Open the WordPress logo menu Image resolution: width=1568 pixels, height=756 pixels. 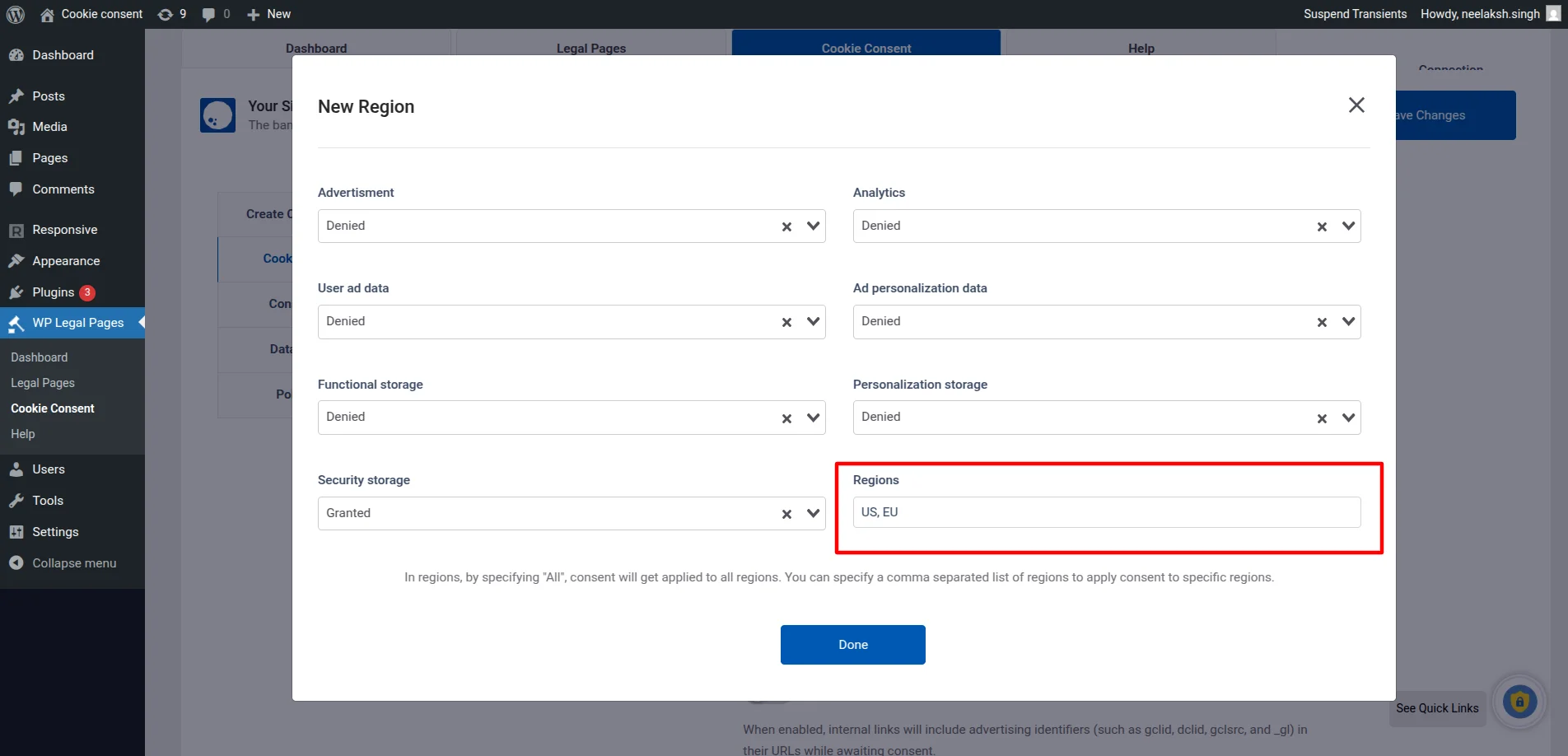[15, 14]
